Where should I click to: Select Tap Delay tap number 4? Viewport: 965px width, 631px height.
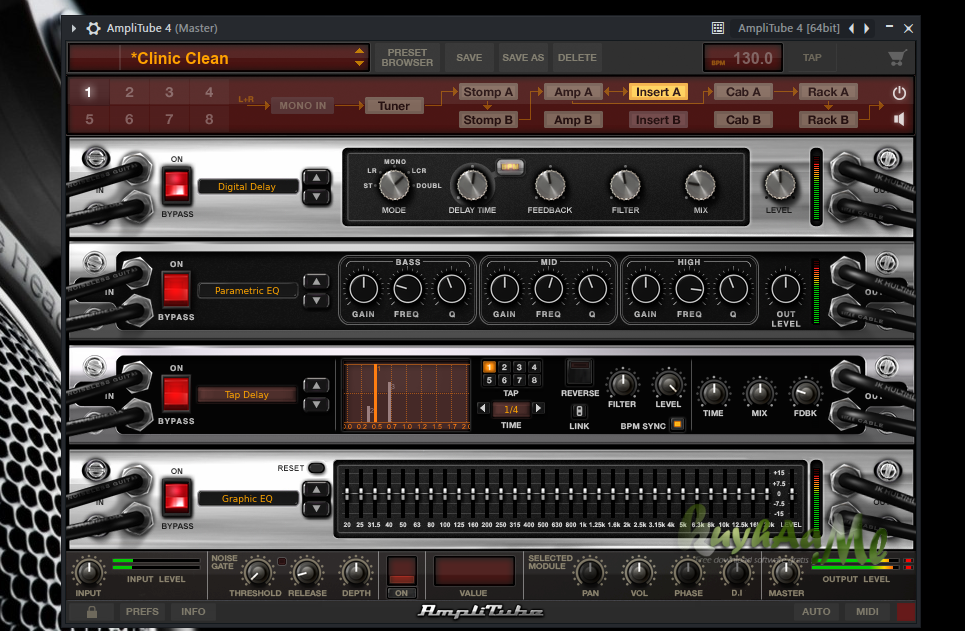534,367
